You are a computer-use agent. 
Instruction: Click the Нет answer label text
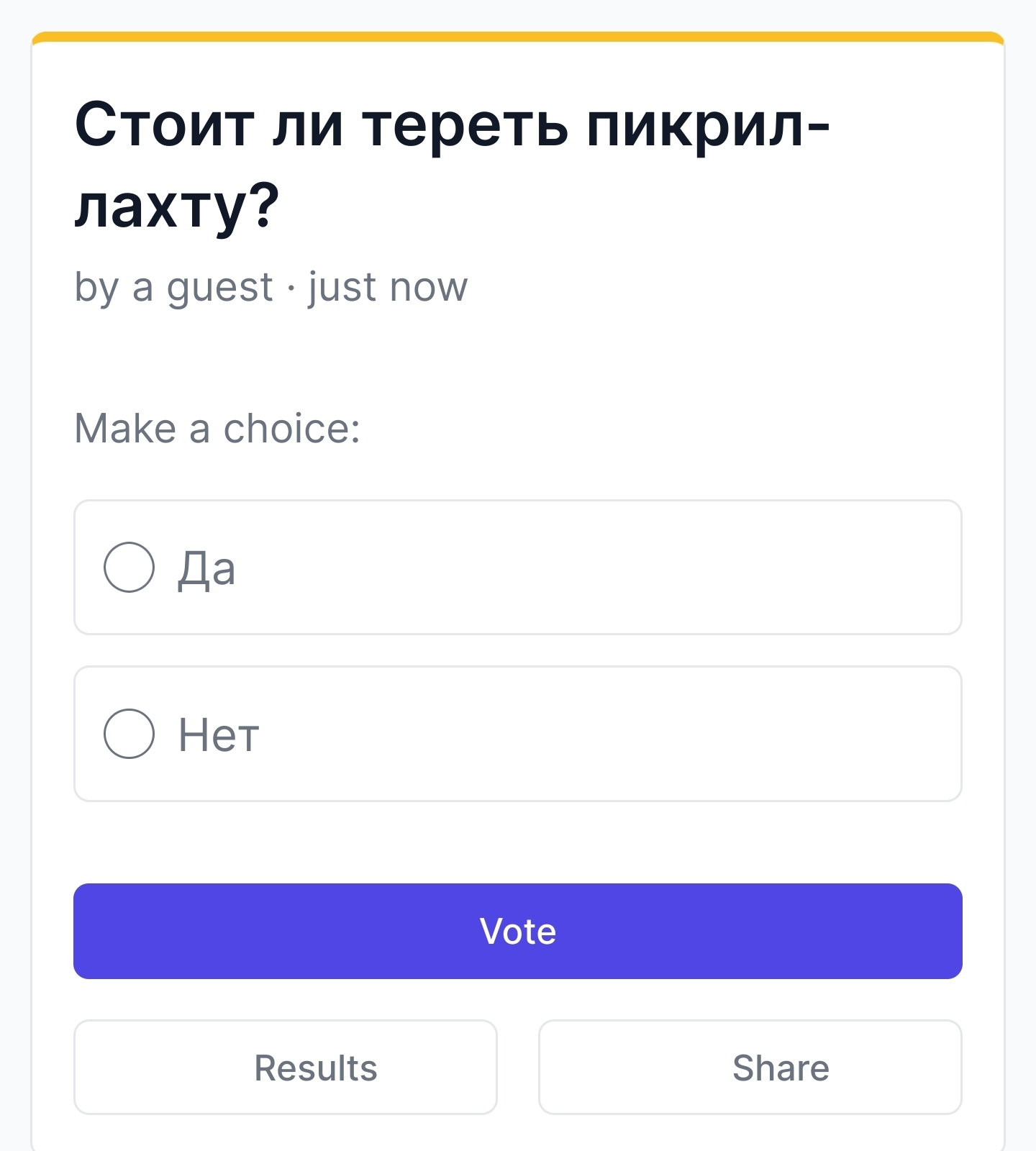click(x=219, y=735)
